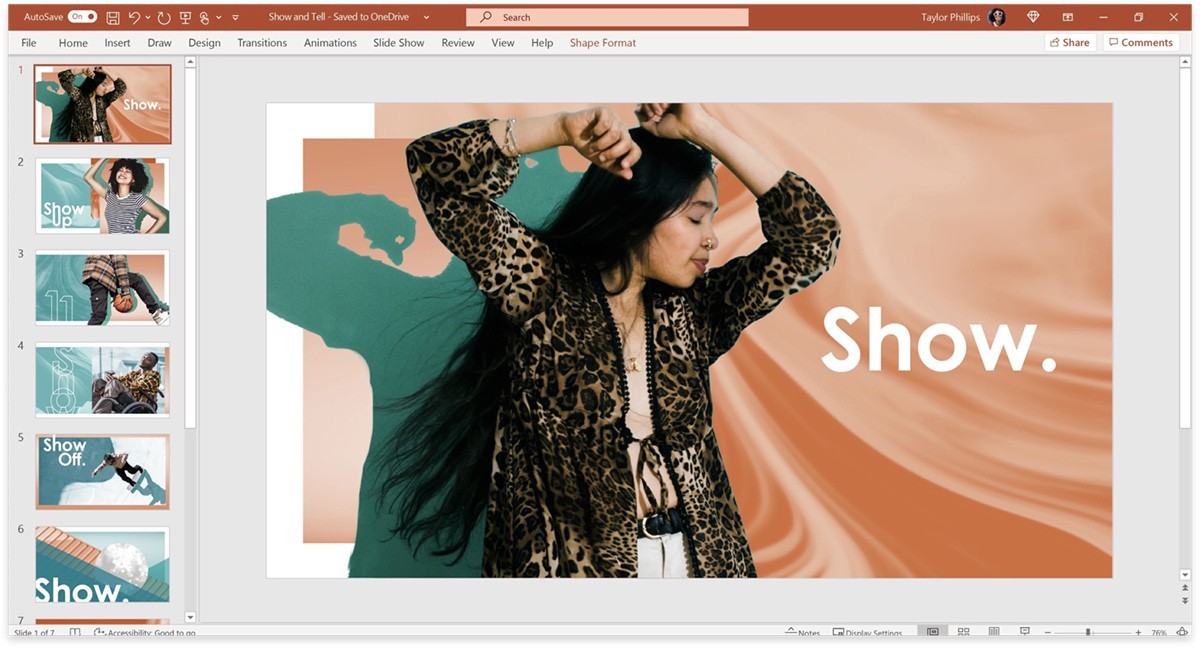Click into the Search box
Viewport: 1200px width, 648px height.
[x=607, y=17]
